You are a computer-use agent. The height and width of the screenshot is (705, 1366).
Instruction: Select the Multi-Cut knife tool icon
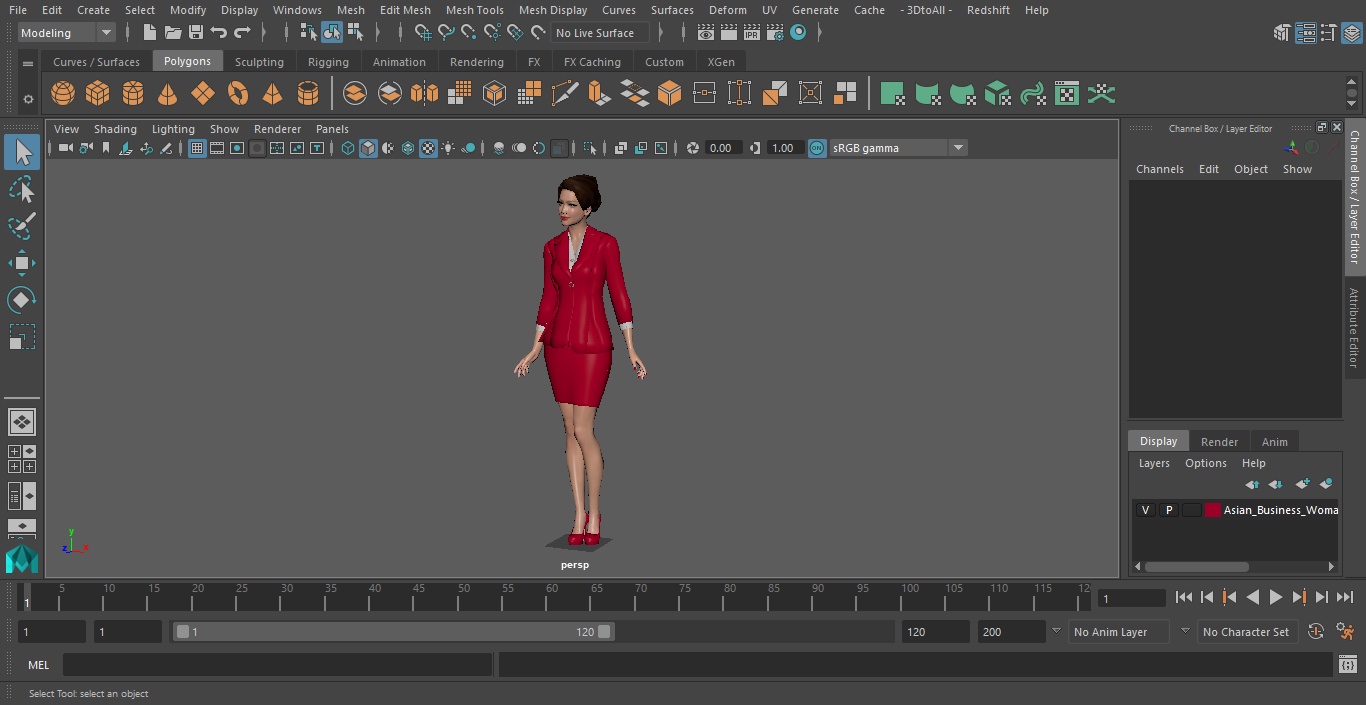click(x=565, y=94)
